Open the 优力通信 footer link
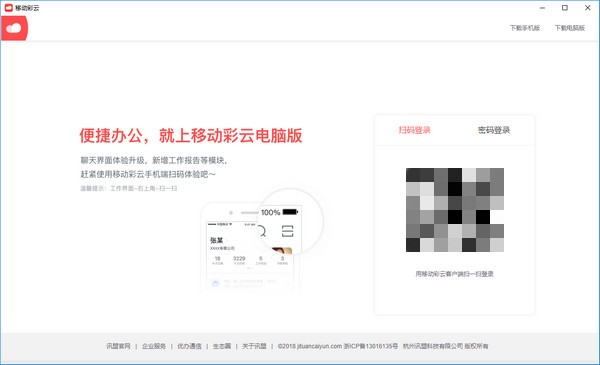600x365 pixels. click(189, 346)
